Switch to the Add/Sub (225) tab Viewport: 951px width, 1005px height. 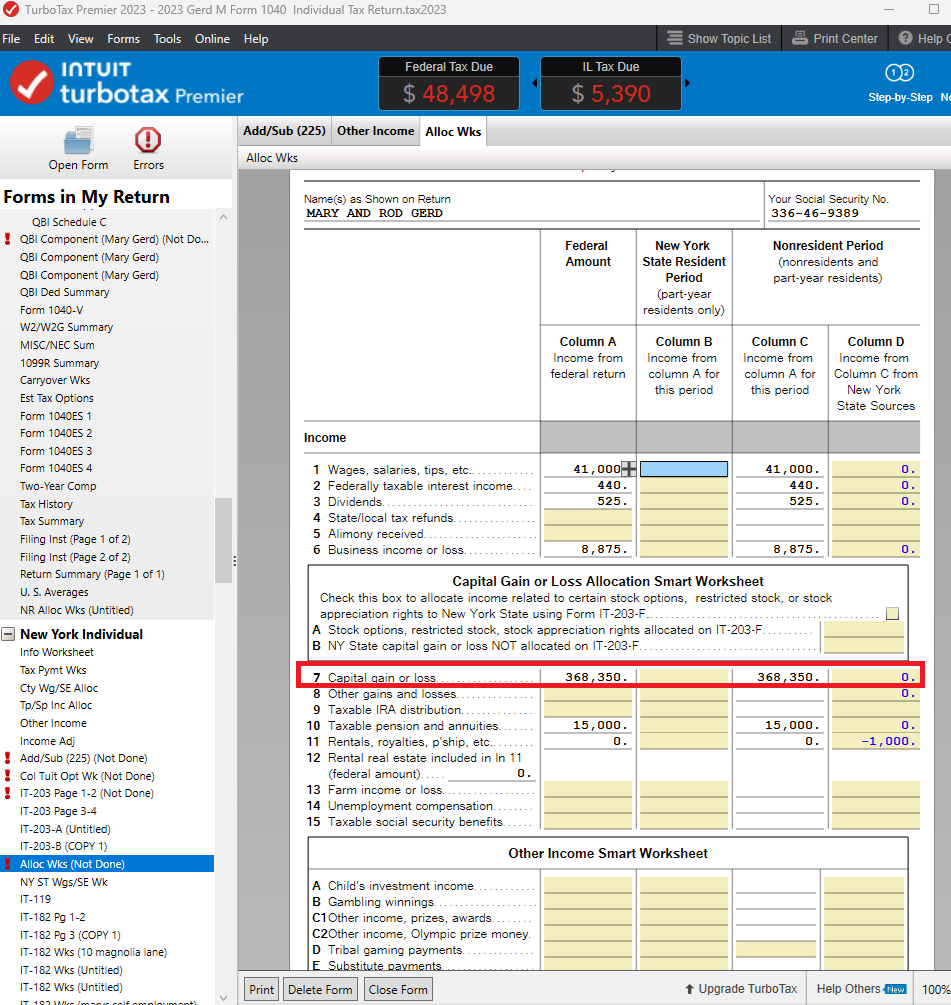(284, 131)
